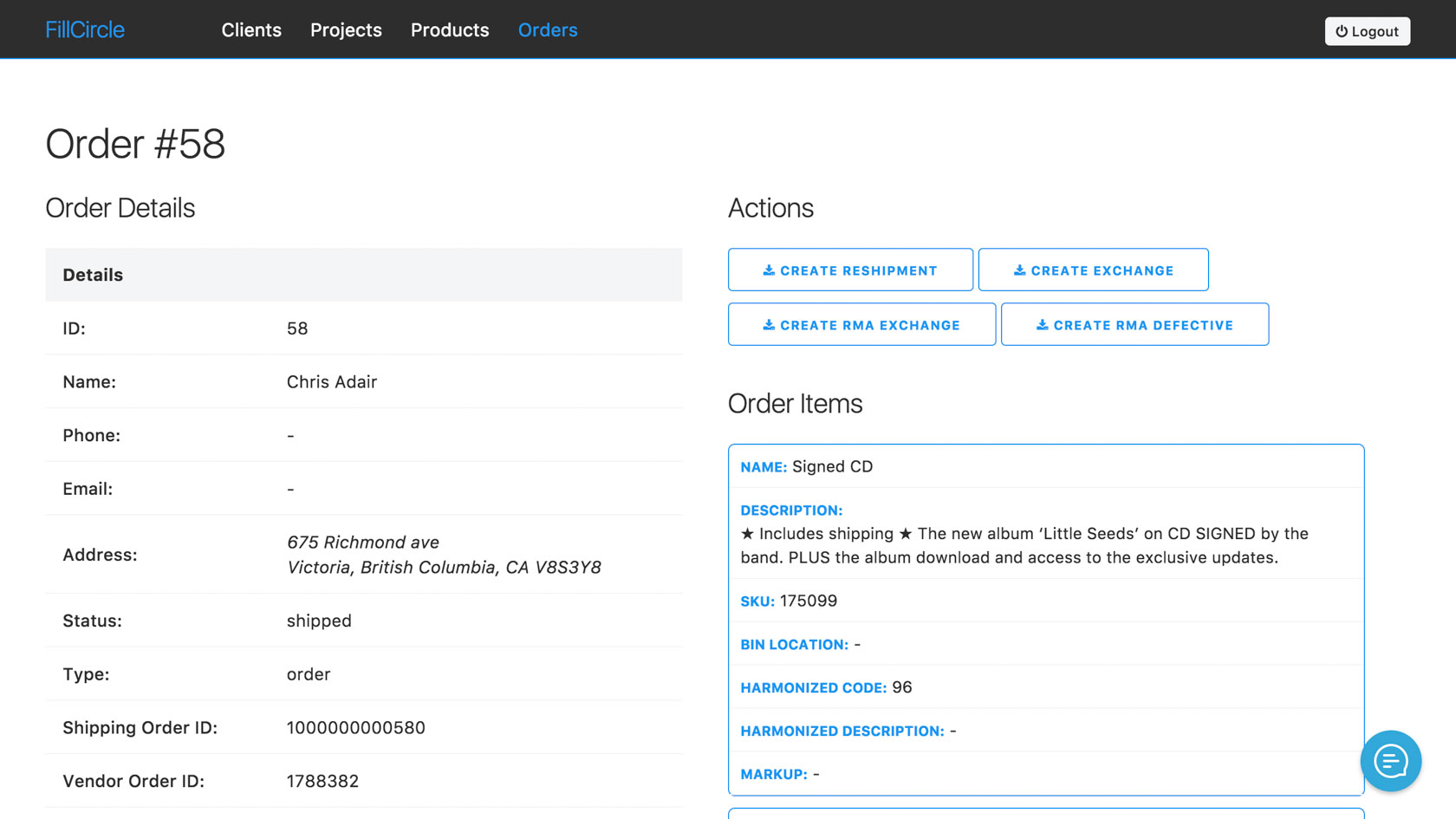This screenshot has width=1456, height=819.
Task: Click the power icon in Logout button
Action: coord(1342,31)
